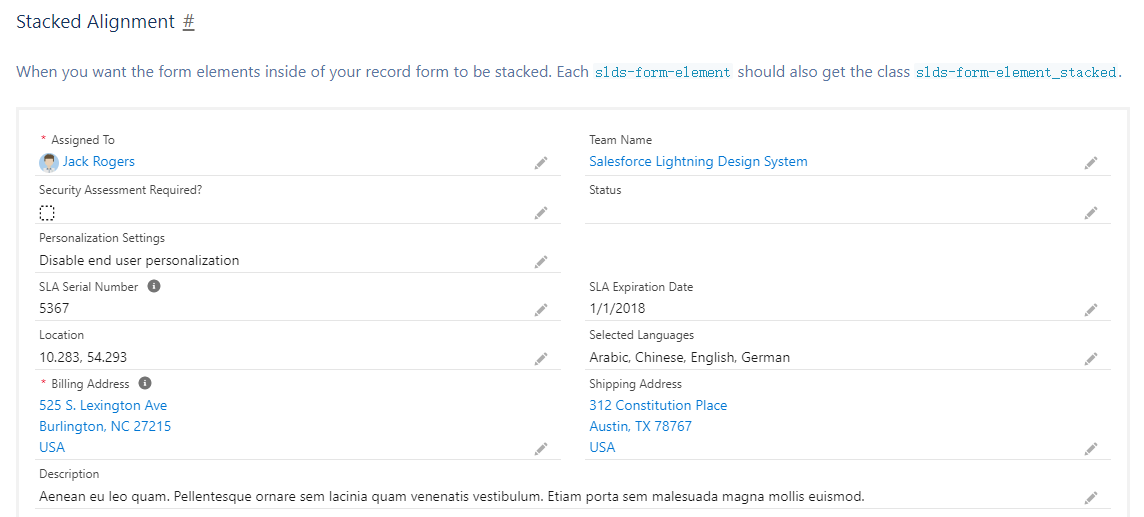Click the SLA Serial Number edit pencil
Viewport: 1144px width, 517px height.
[541, 310]
